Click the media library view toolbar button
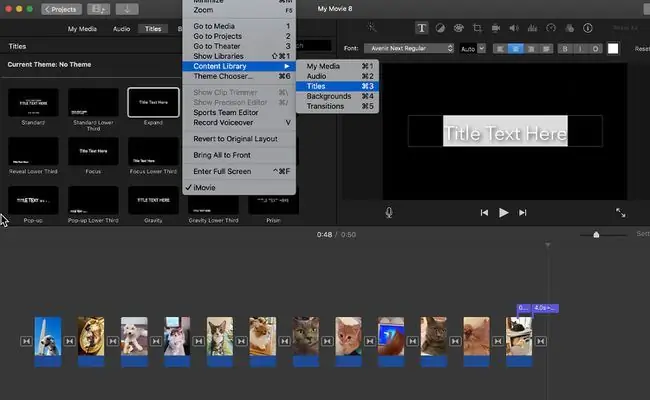650x400 pixels. (98, 9)
